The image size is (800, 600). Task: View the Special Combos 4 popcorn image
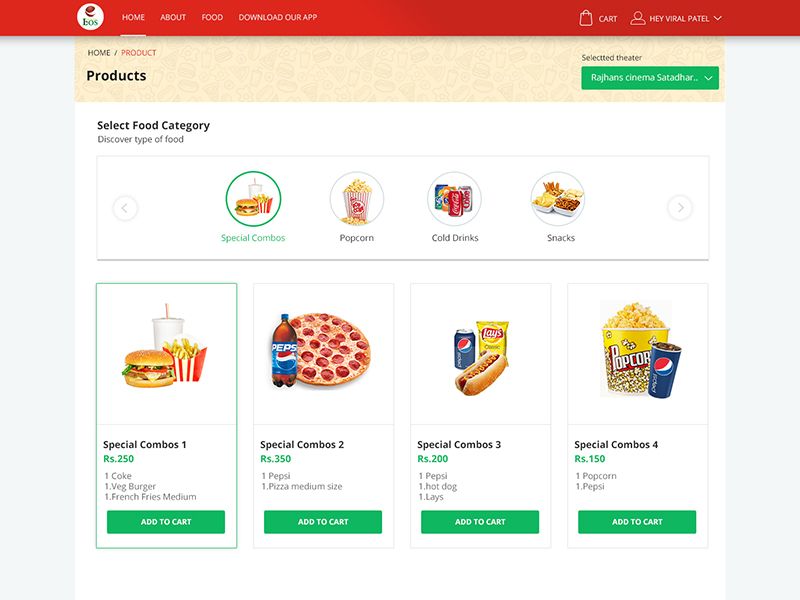[x=640, y=350]
